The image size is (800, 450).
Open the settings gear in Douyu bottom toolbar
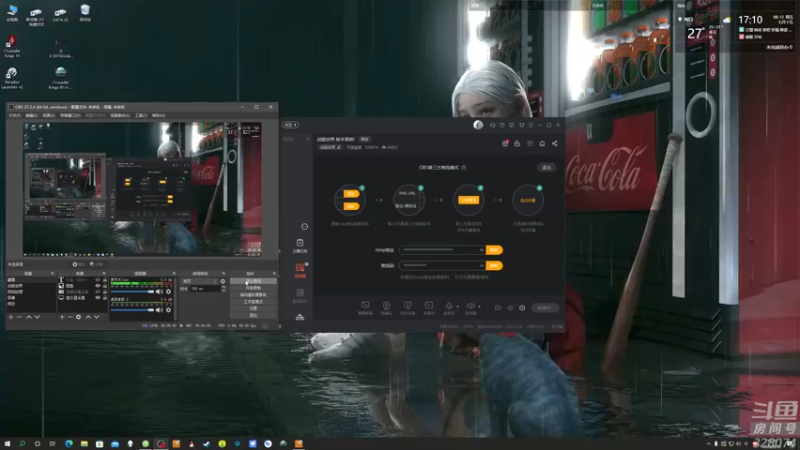coord(522,308)
